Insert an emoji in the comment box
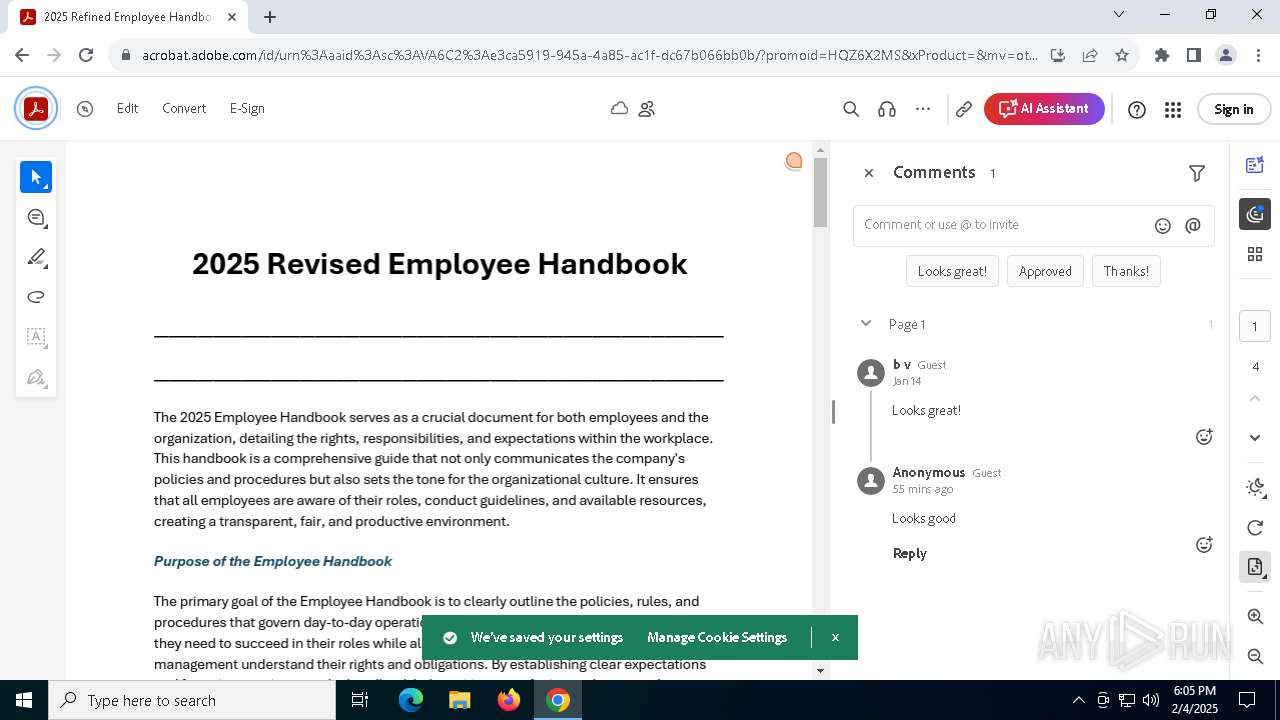The width and height of the screenshot is (1280, 720). pyautogui.click(x=1163, y=226)
